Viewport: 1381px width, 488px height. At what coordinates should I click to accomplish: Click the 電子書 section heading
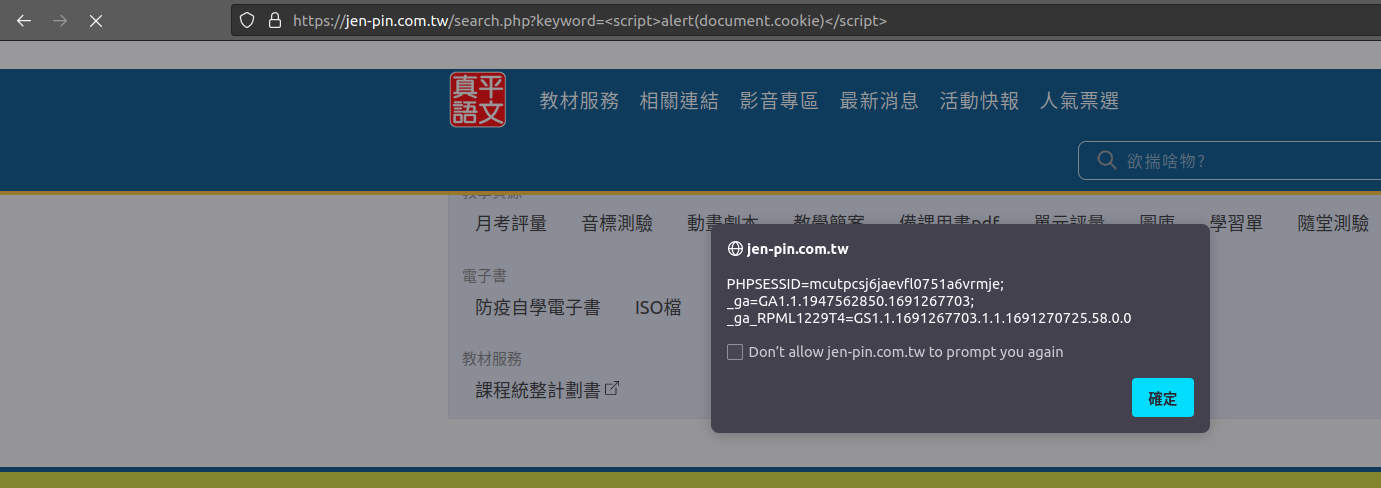pos(484,275)
